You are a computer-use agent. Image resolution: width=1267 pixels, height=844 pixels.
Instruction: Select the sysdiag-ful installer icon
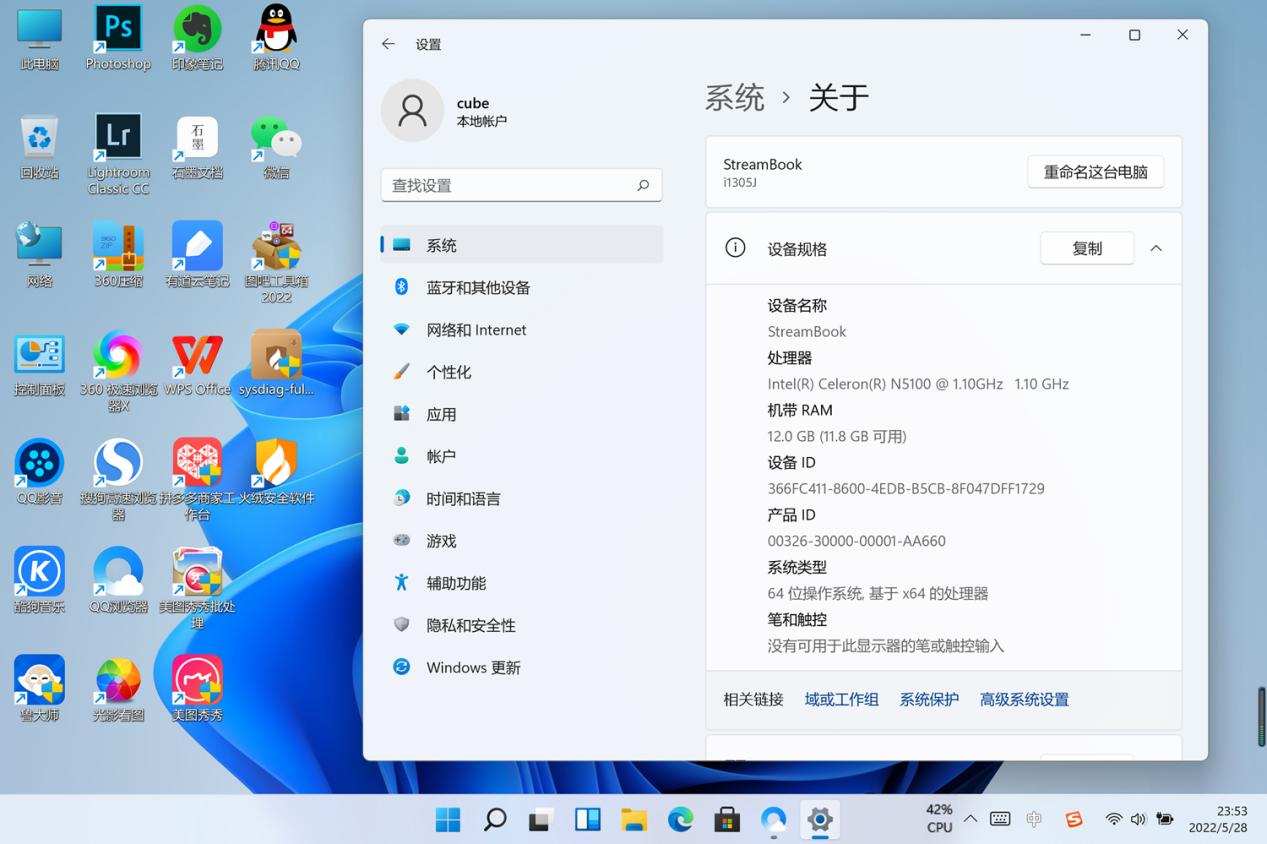pyautogui.click(x=276, y=364)
